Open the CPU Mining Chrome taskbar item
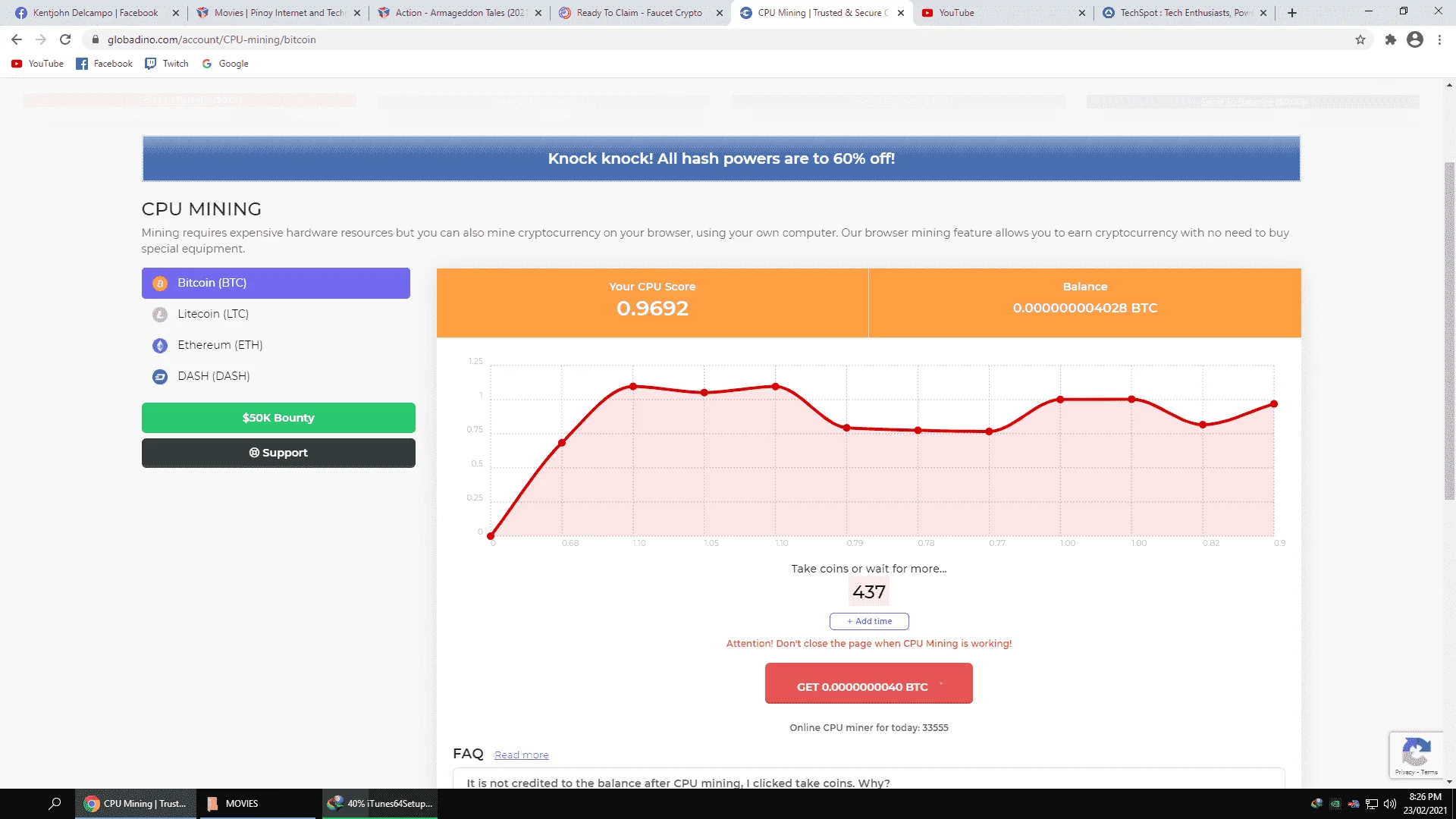Image resolution: width=1456 pixels, height=819 pixels. pyautogui.click(x=136, y=804)
